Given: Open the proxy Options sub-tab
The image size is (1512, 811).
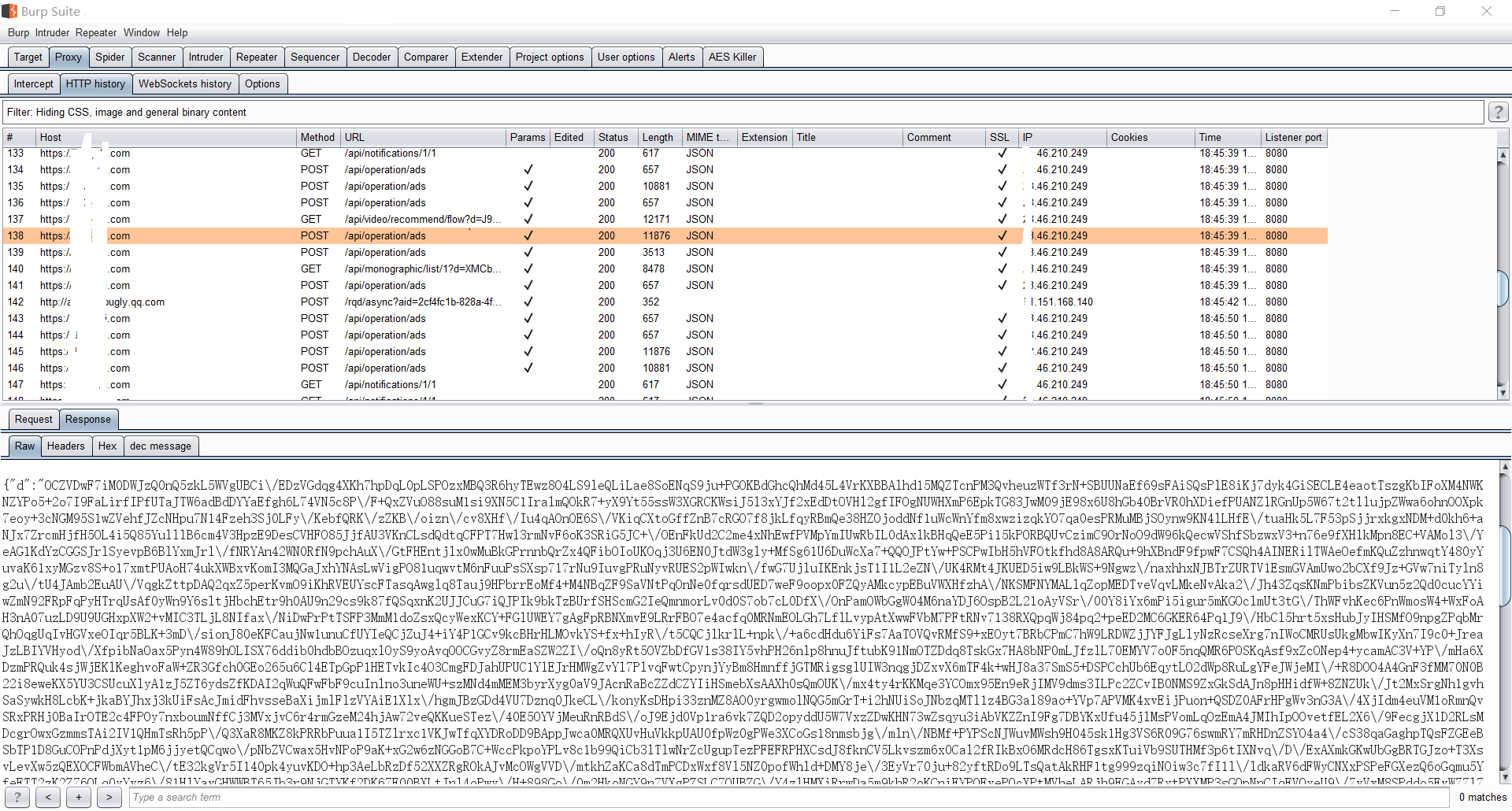Looking at the screenshot, I should (262, 84).
